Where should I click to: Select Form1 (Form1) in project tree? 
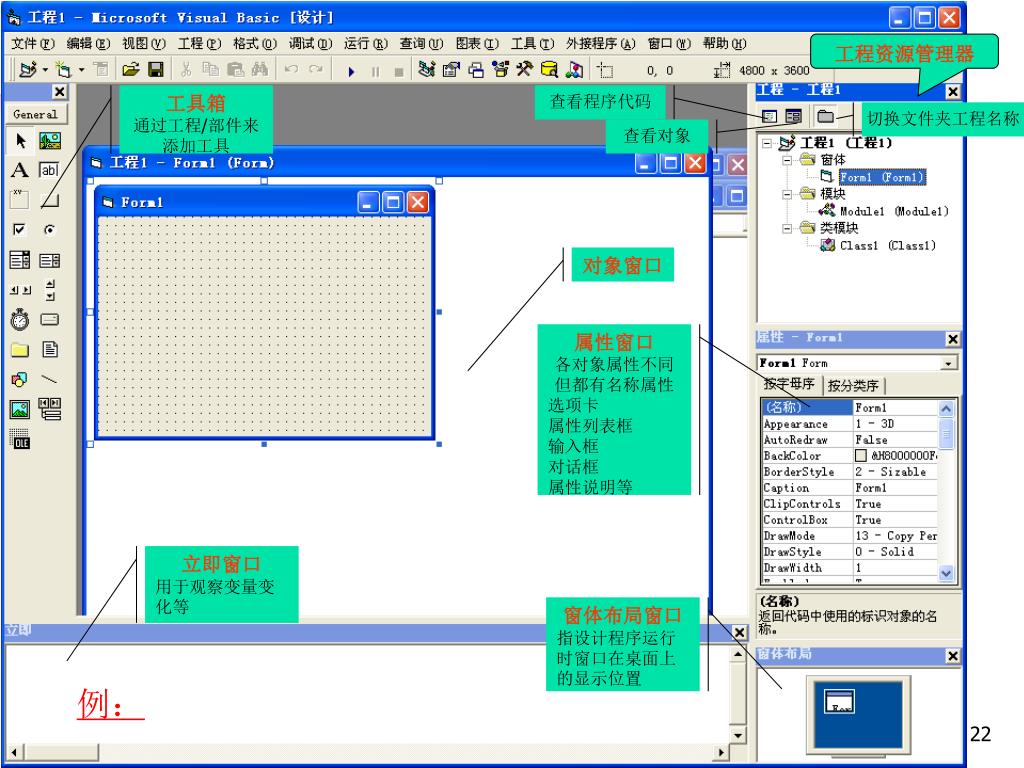[882, 177]
